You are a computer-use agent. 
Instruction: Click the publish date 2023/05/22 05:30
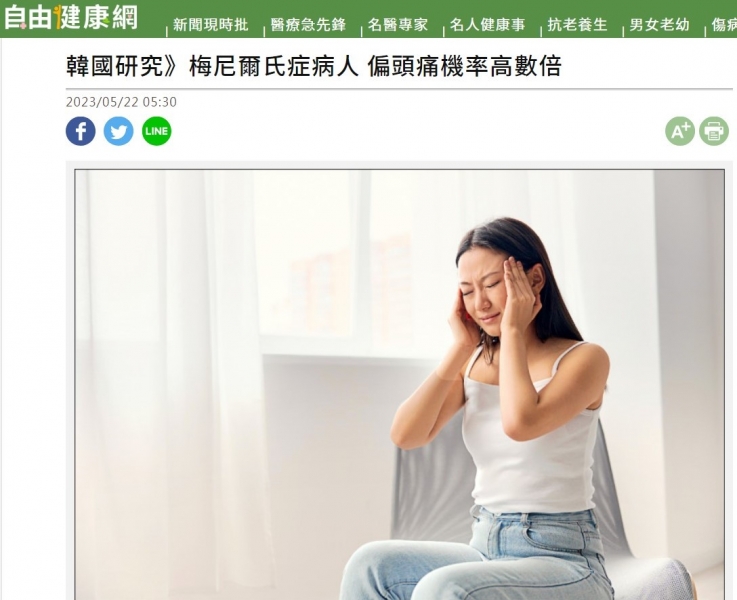pos(121,102)
